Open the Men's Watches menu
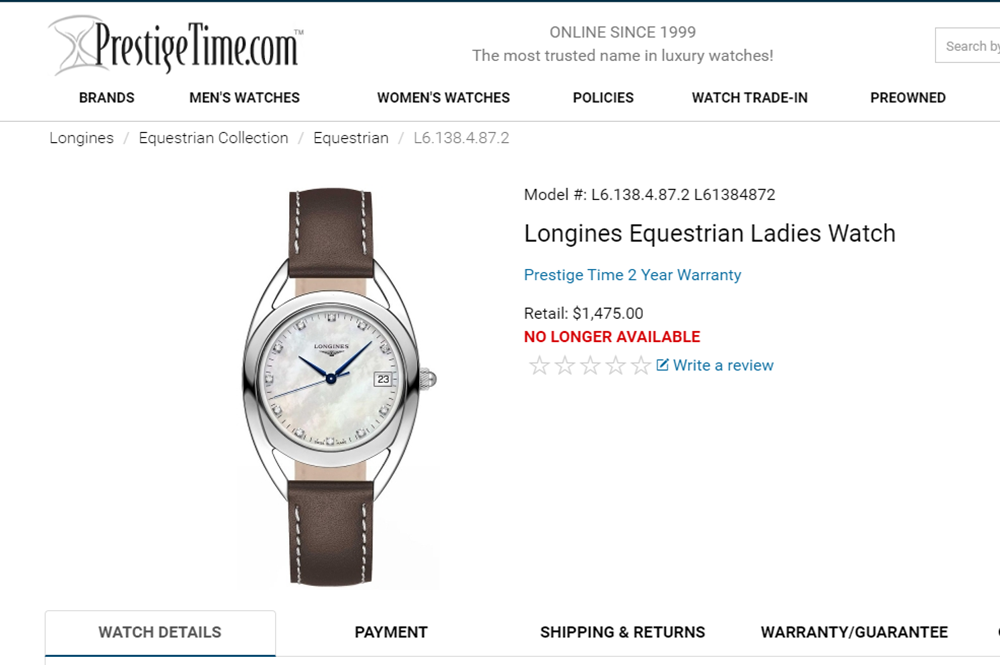The height and width of the screenshot is (665, 1000). pyautogui.click(x=244, y=98)
